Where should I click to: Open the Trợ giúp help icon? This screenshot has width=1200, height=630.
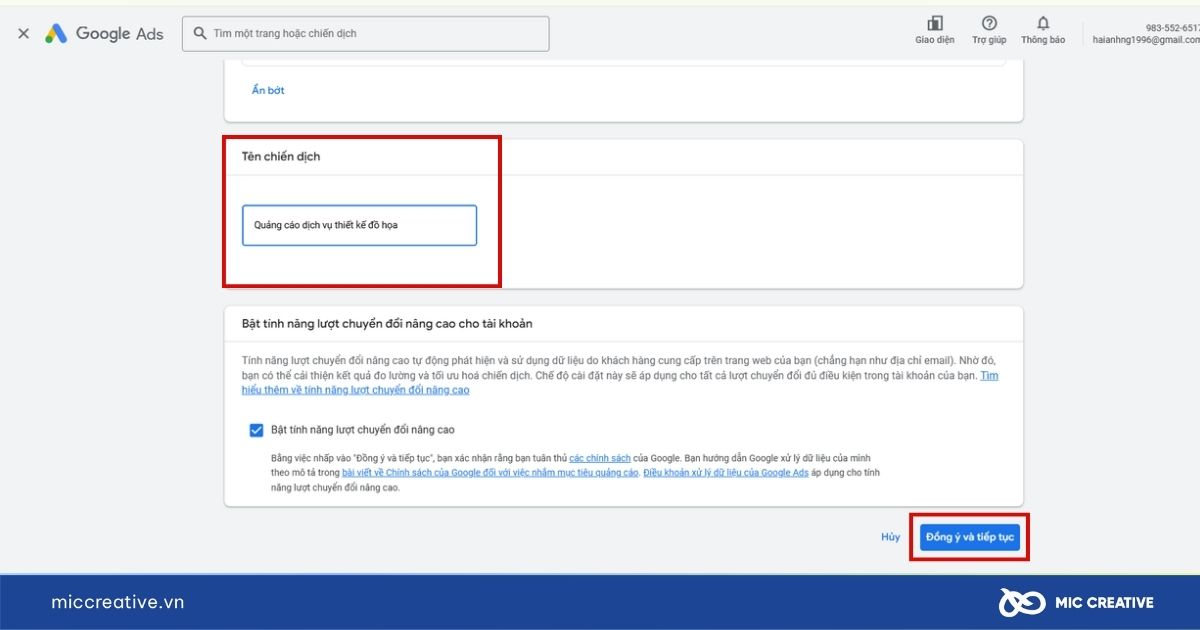point(989,23)
